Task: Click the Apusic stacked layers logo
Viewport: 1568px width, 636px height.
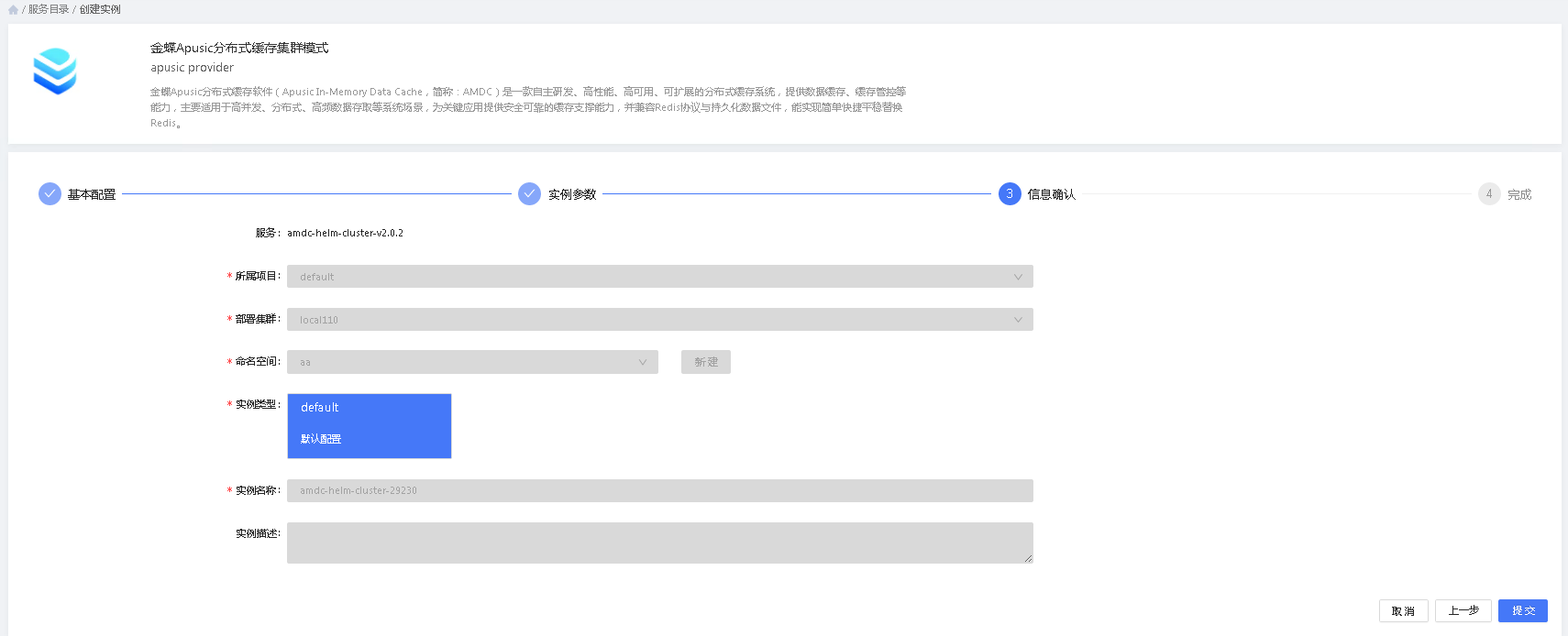Action: click(55, 71)
